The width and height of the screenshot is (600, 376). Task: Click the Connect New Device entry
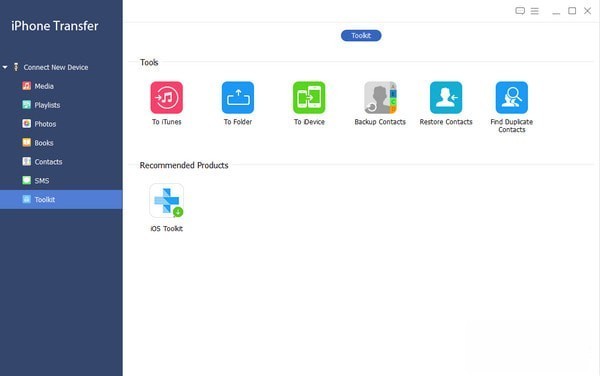click(55, 67)
